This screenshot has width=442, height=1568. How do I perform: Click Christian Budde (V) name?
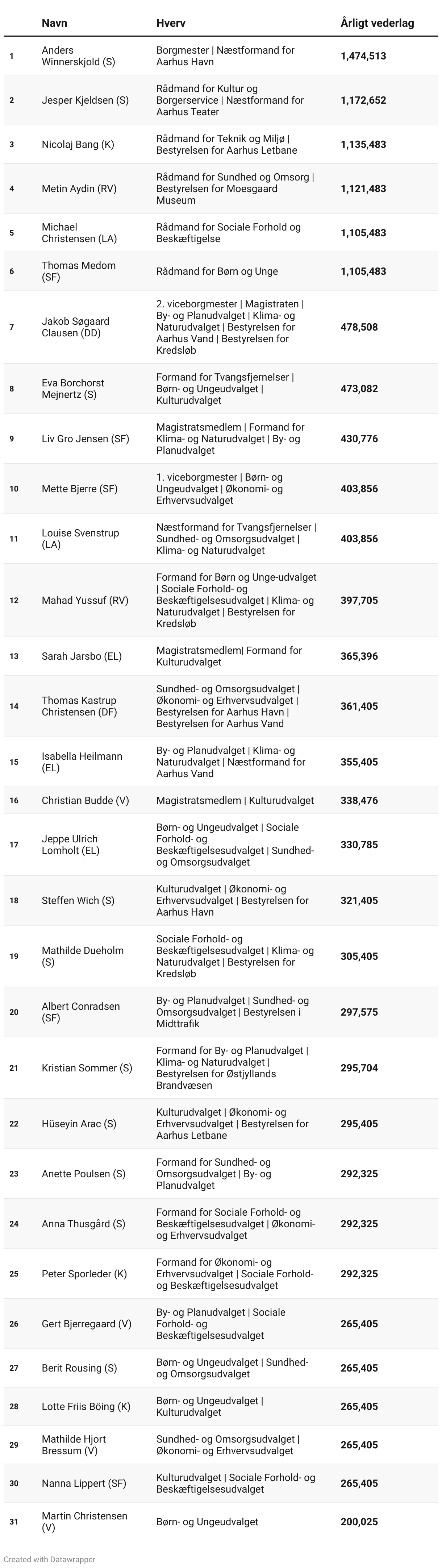point(85,800)
